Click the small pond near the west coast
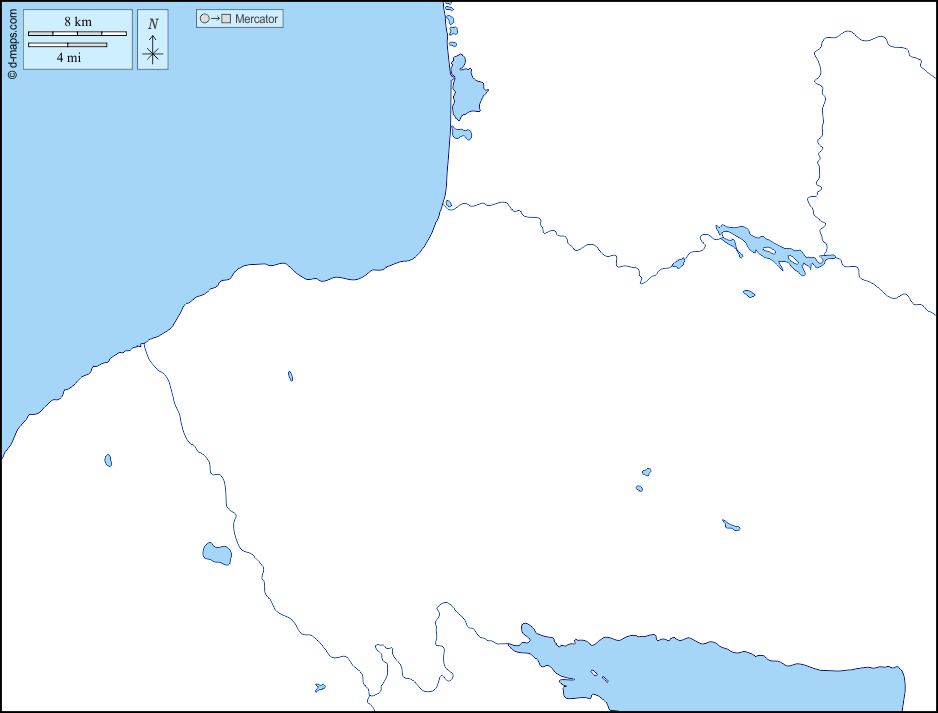This screenshot has width=938, height=713. coord(108,460)
